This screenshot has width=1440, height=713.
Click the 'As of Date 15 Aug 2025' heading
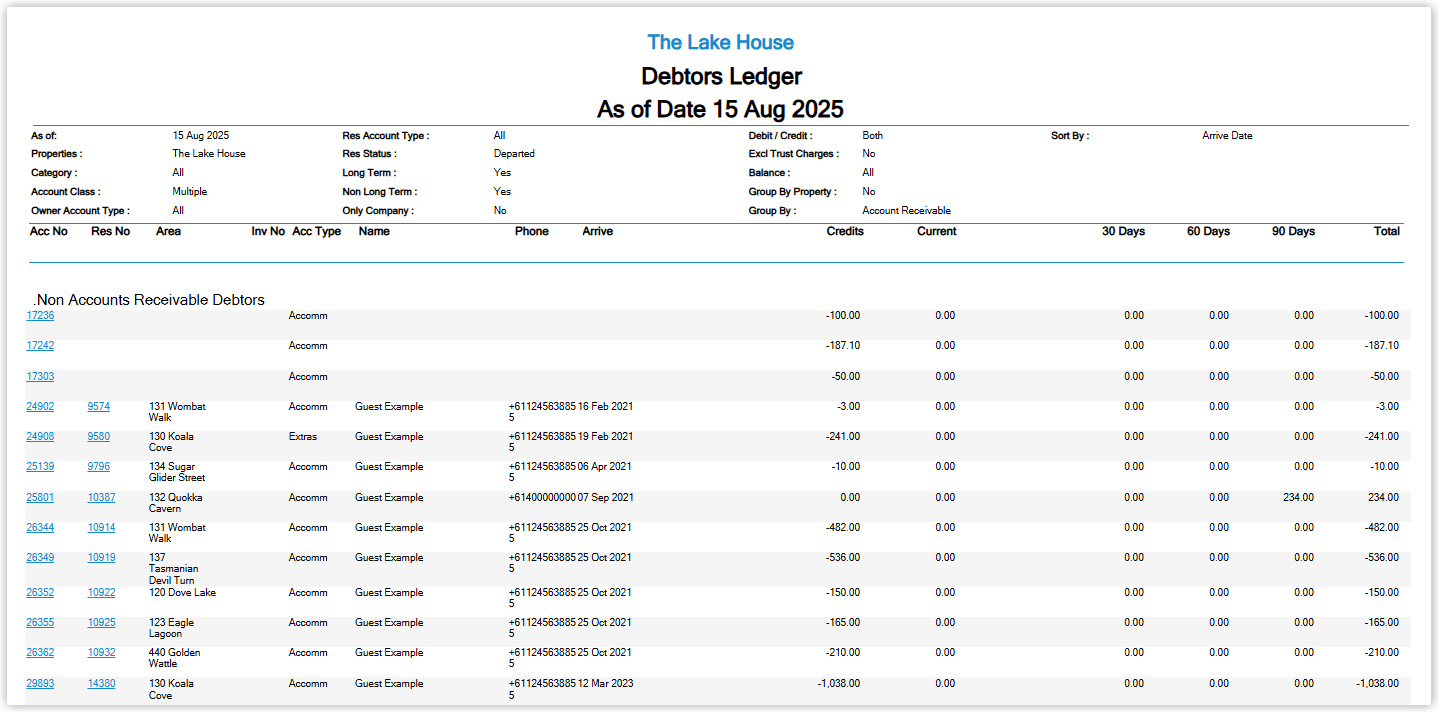720,109
